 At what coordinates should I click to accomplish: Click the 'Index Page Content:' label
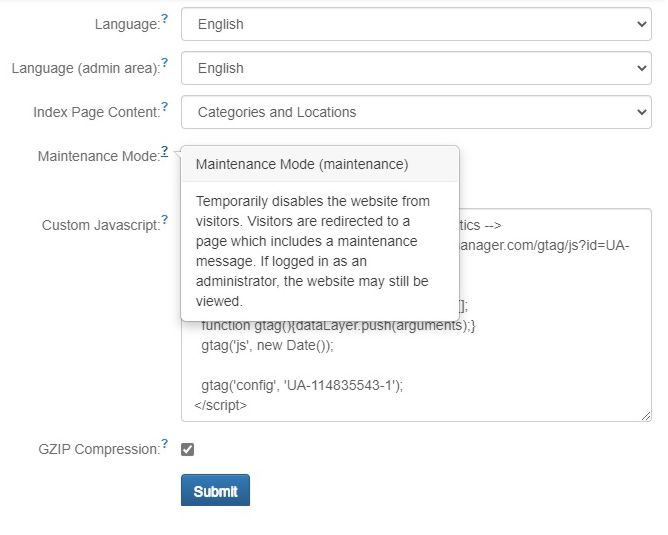click(x=97, y=112)
